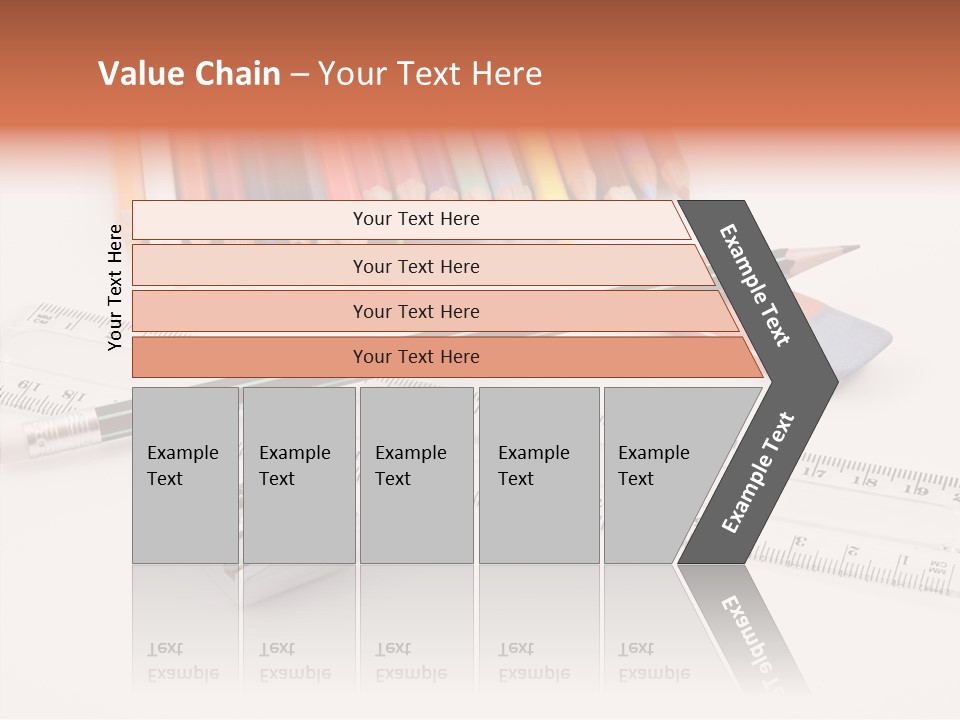Select lower dark arrow 'Example Text' segment
This screenshot has width=960, height=720.
tap(757, 474)
